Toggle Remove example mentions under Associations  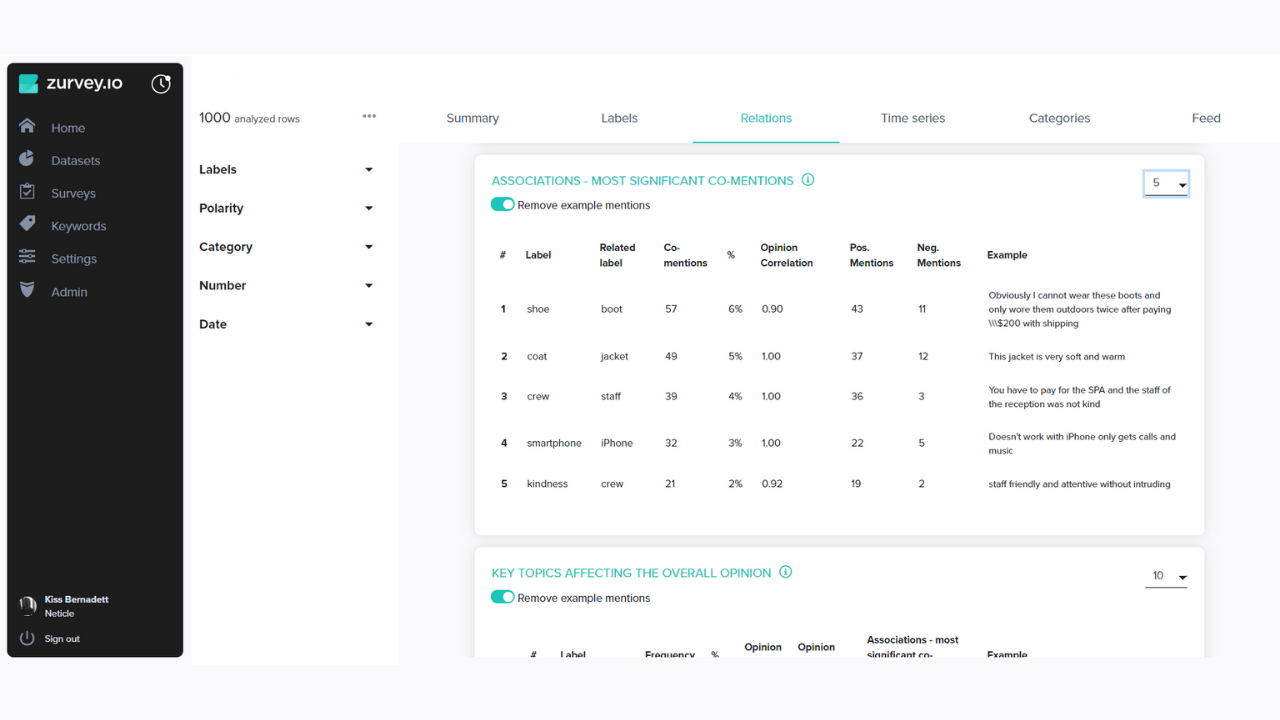pyautogui.click(x=502, y=204)
